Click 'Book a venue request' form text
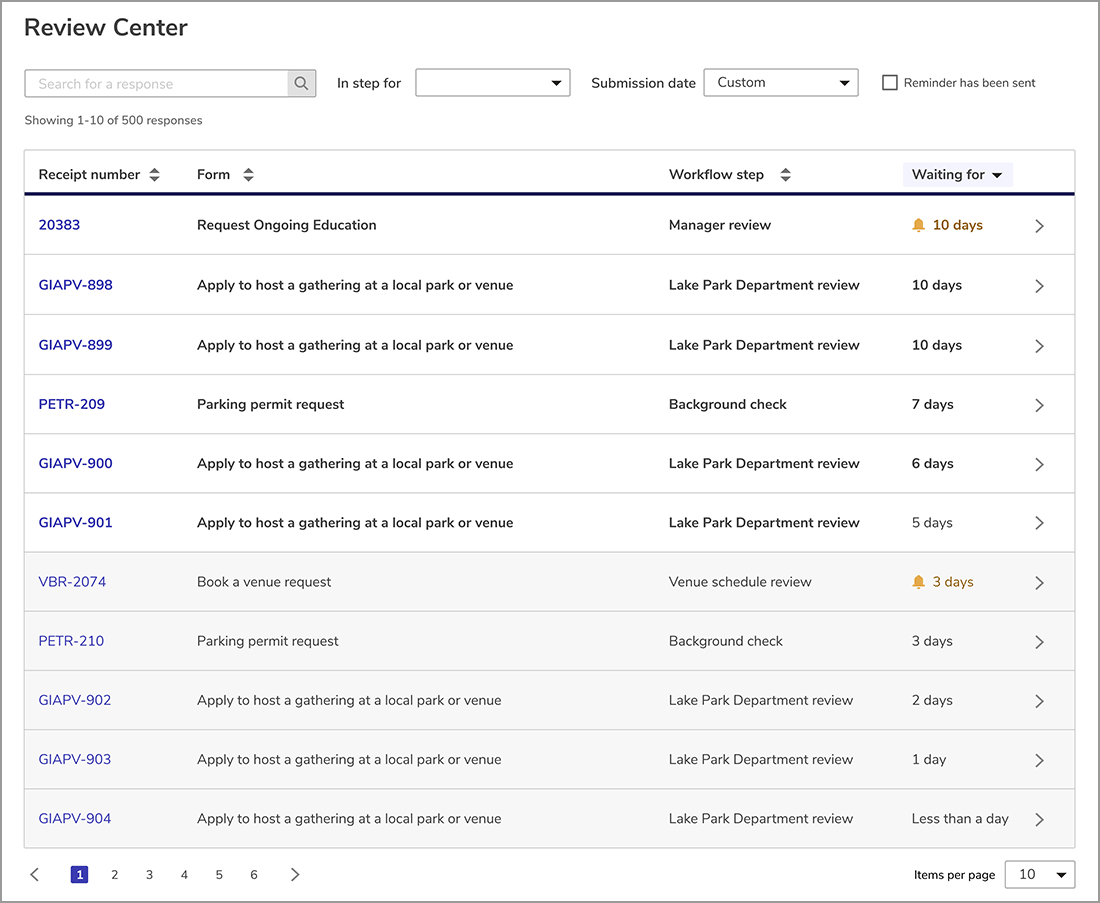This screenshot has height=903, width=1100. 264,582
